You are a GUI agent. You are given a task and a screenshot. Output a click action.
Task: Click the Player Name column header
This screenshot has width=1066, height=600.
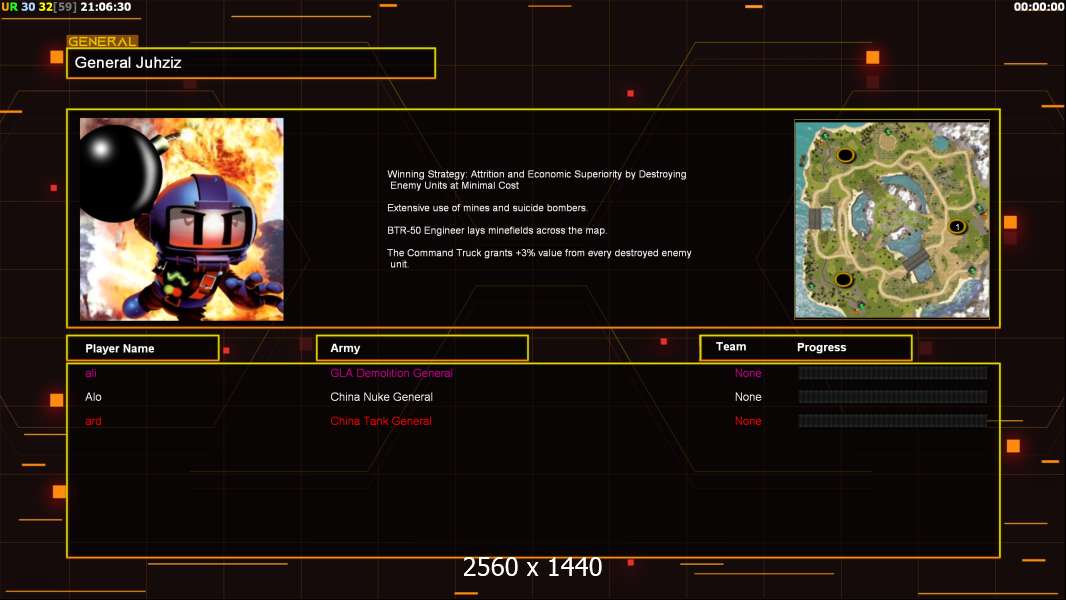143,348
